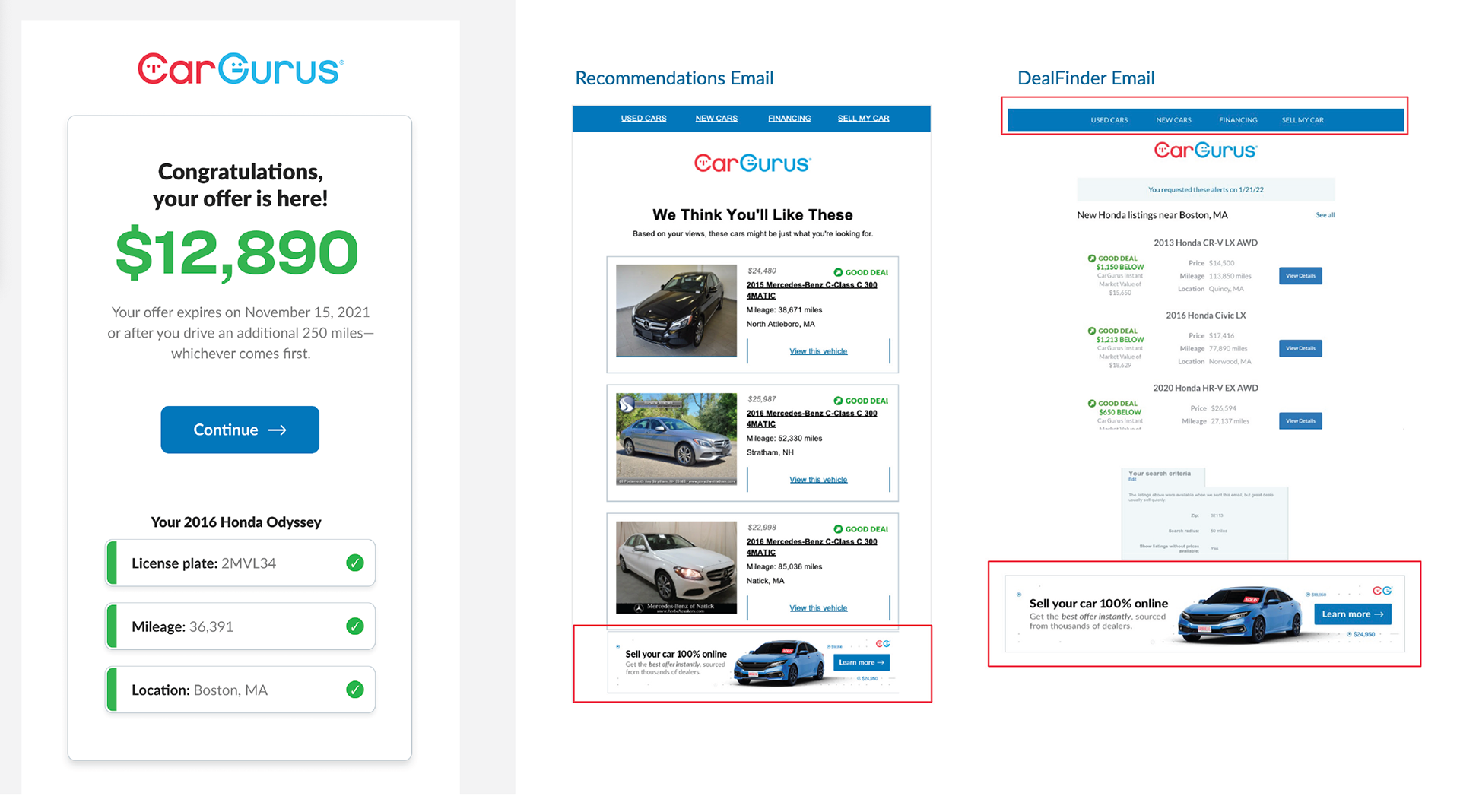The image size is (1460, 812).
Task: Click the CarGurus logo above the offer card
Action: pyautogui.click(x=240, y=69)
